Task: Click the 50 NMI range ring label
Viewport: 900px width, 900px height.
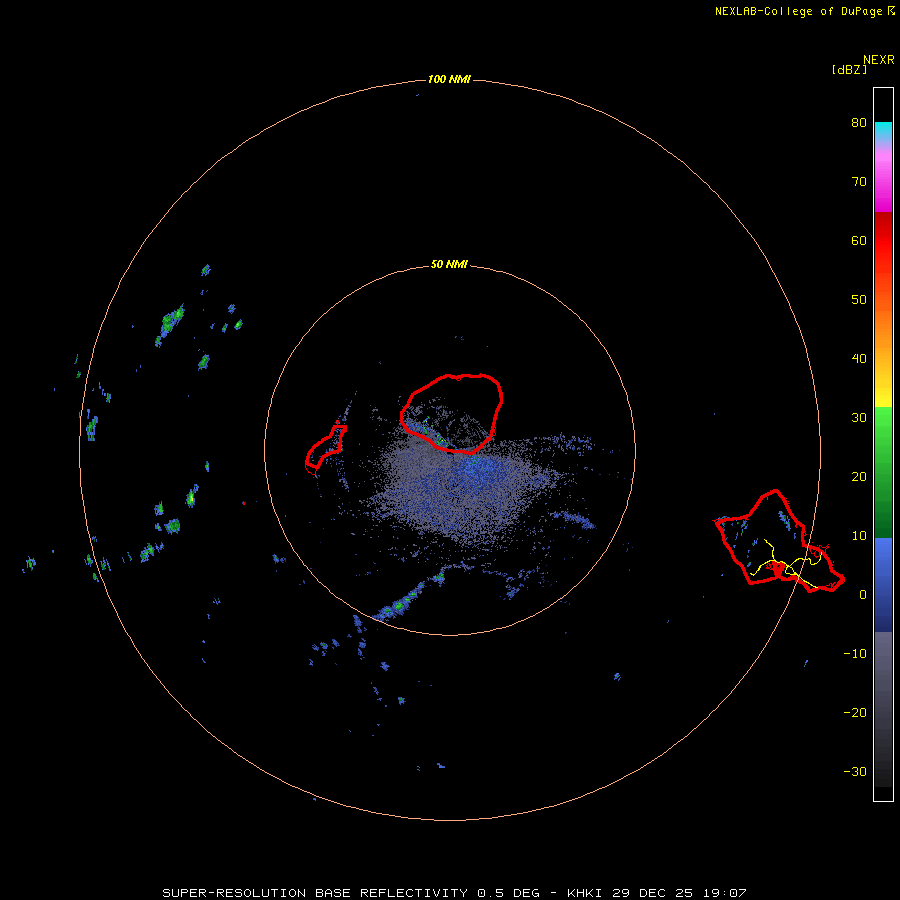Action: 449,265
